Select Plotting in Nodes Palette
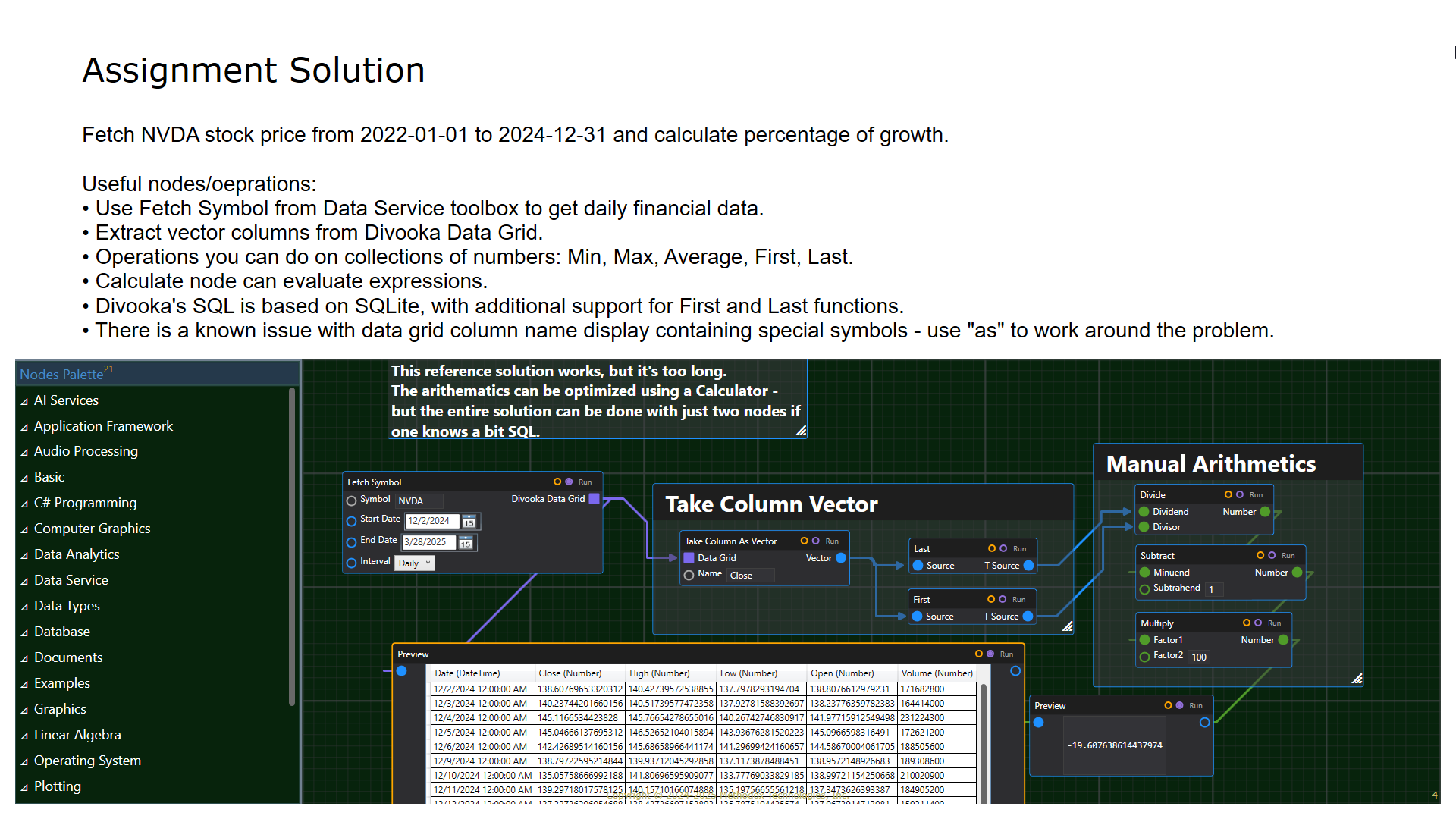Image resolution: width=1456 pixels, height=819 pixels. pos(58,786)
